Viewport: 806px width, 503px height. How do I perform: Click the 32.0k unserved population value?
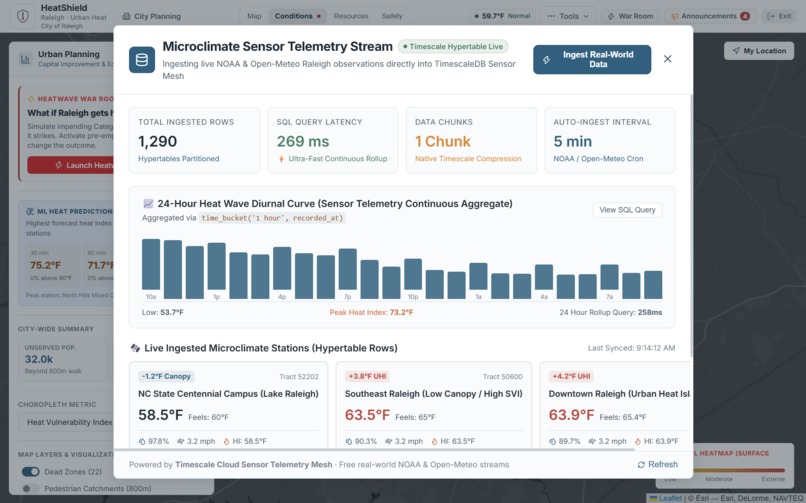click(x=39, y=359)
